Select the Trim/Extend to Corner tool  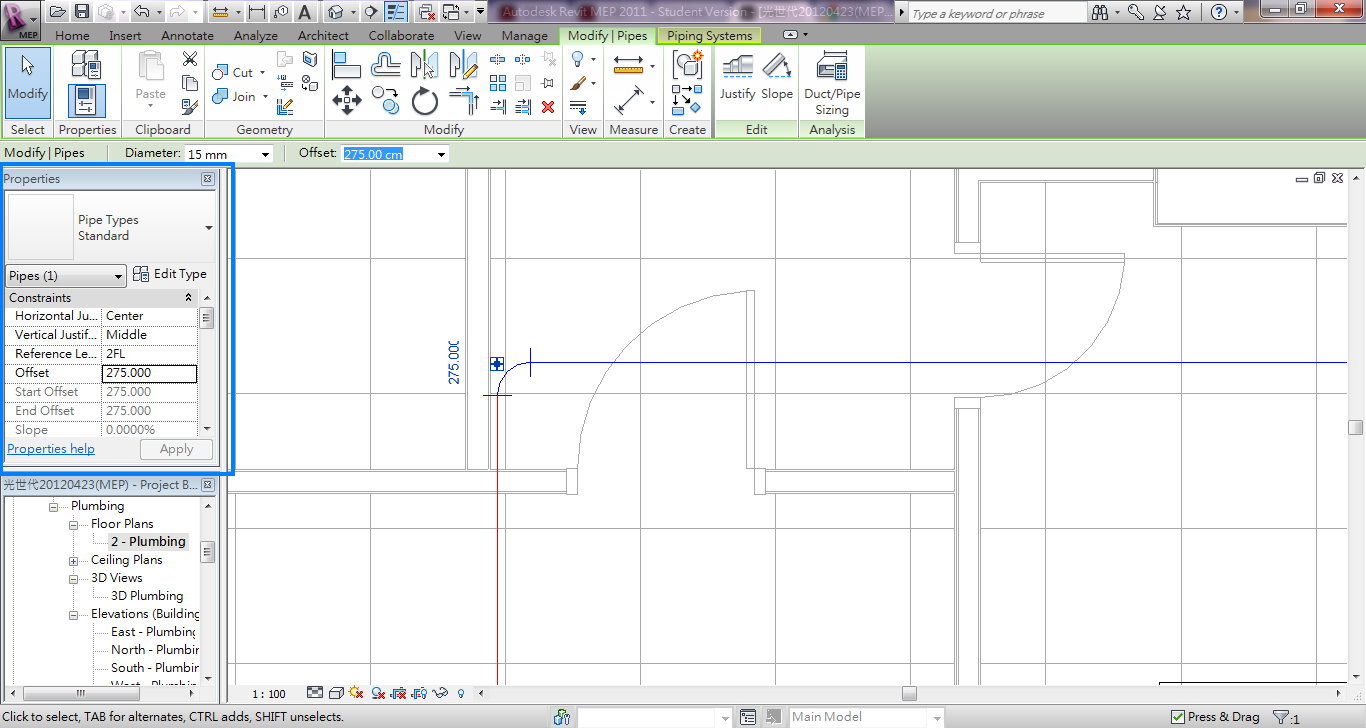point(464,100)
